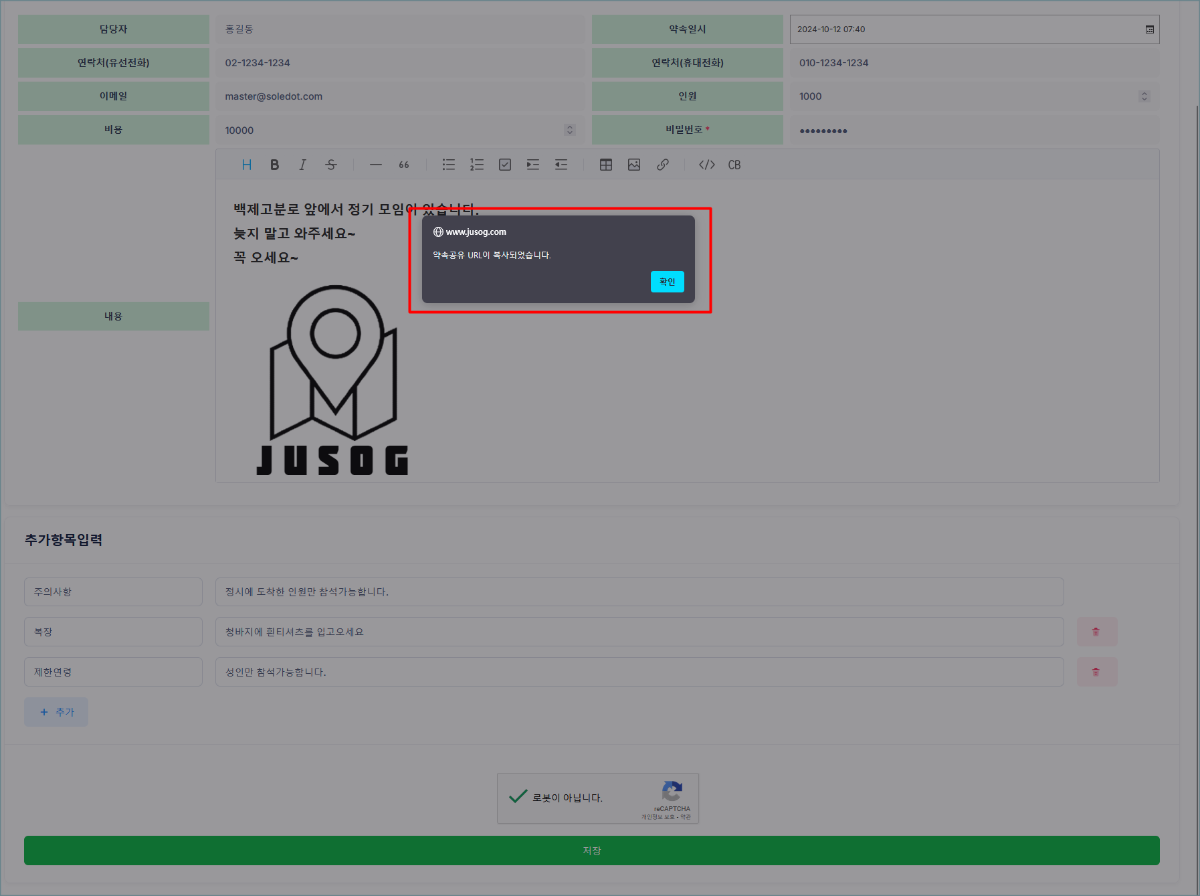1200x896 pixels.
Task: Click the 담당자 name input field
Action: point(400,29)
